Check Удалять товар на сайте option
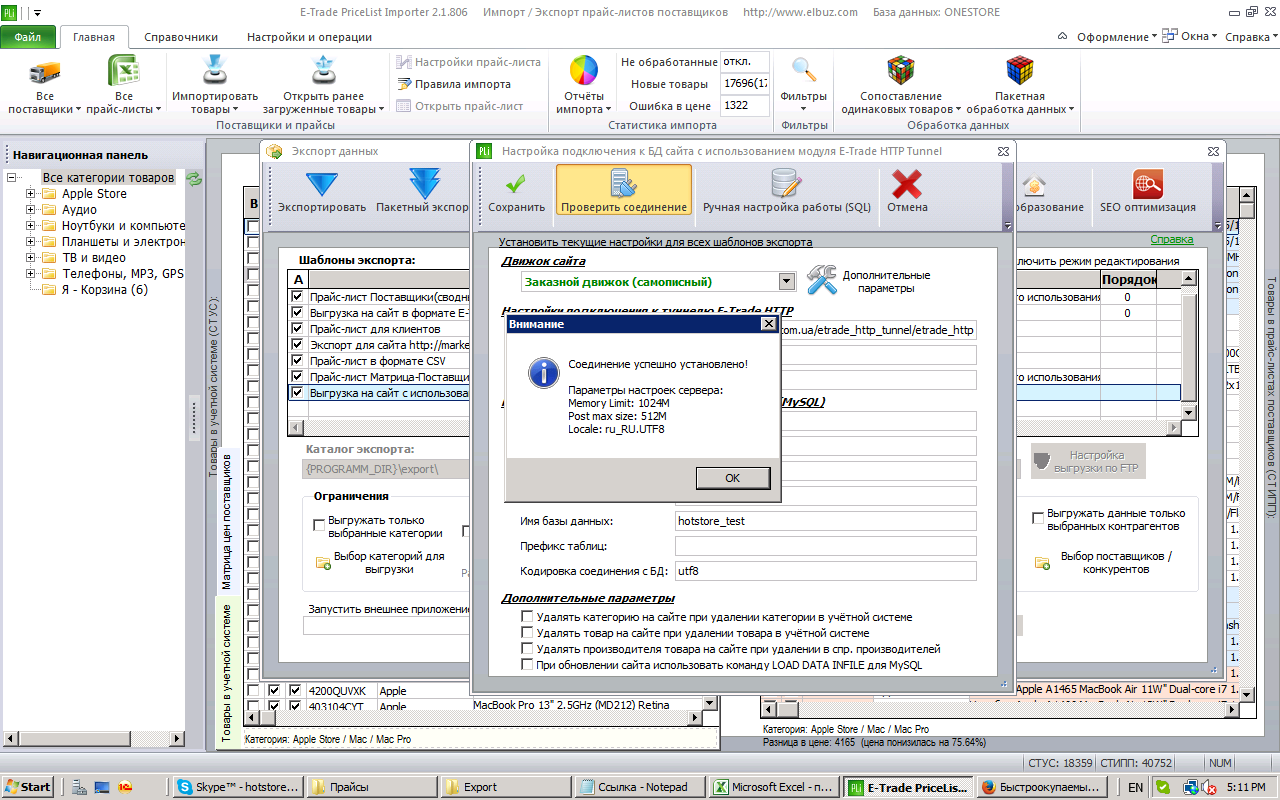 (x=527, y=633)
